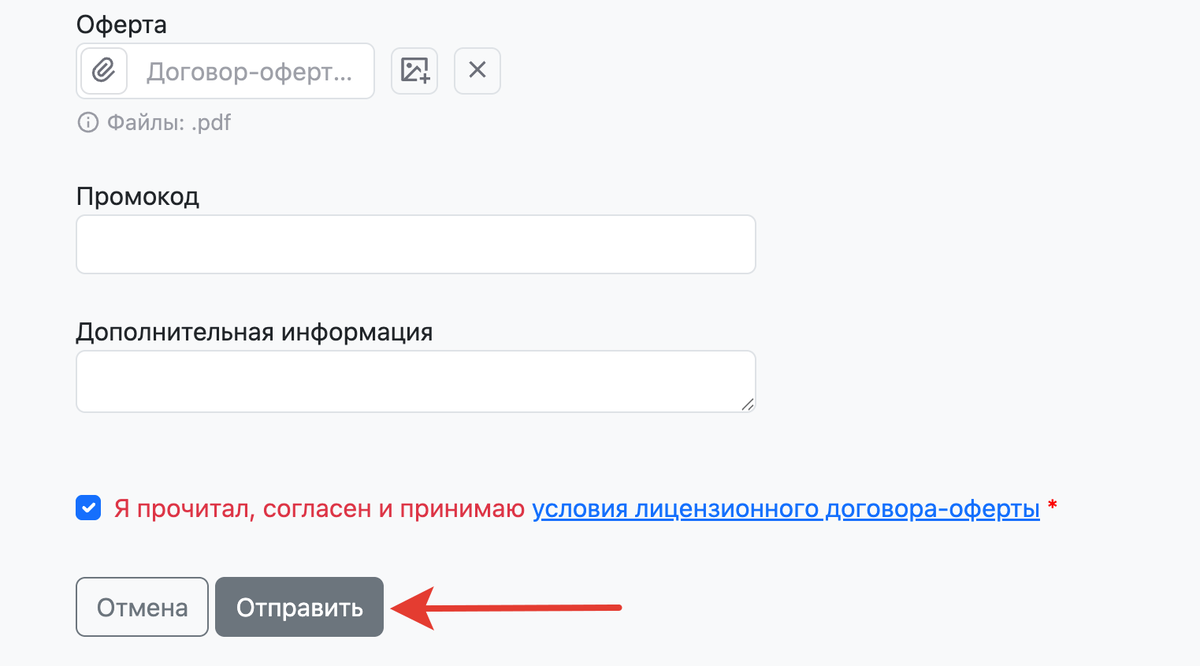Submit the form with Отправить
Image resolution: width=1200 pixels, height=666 pixels.
tap(299, 607)
